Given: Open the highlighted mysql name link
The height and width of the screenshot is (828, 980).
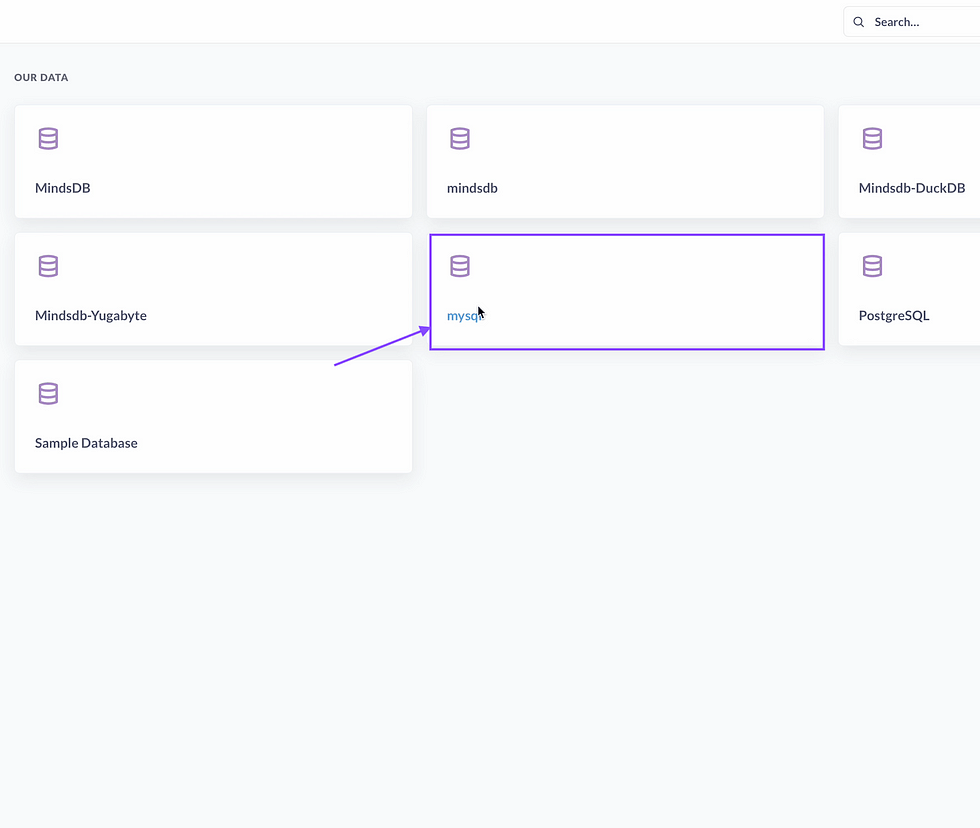Looking at the screenshot, I should click(464, 316).
